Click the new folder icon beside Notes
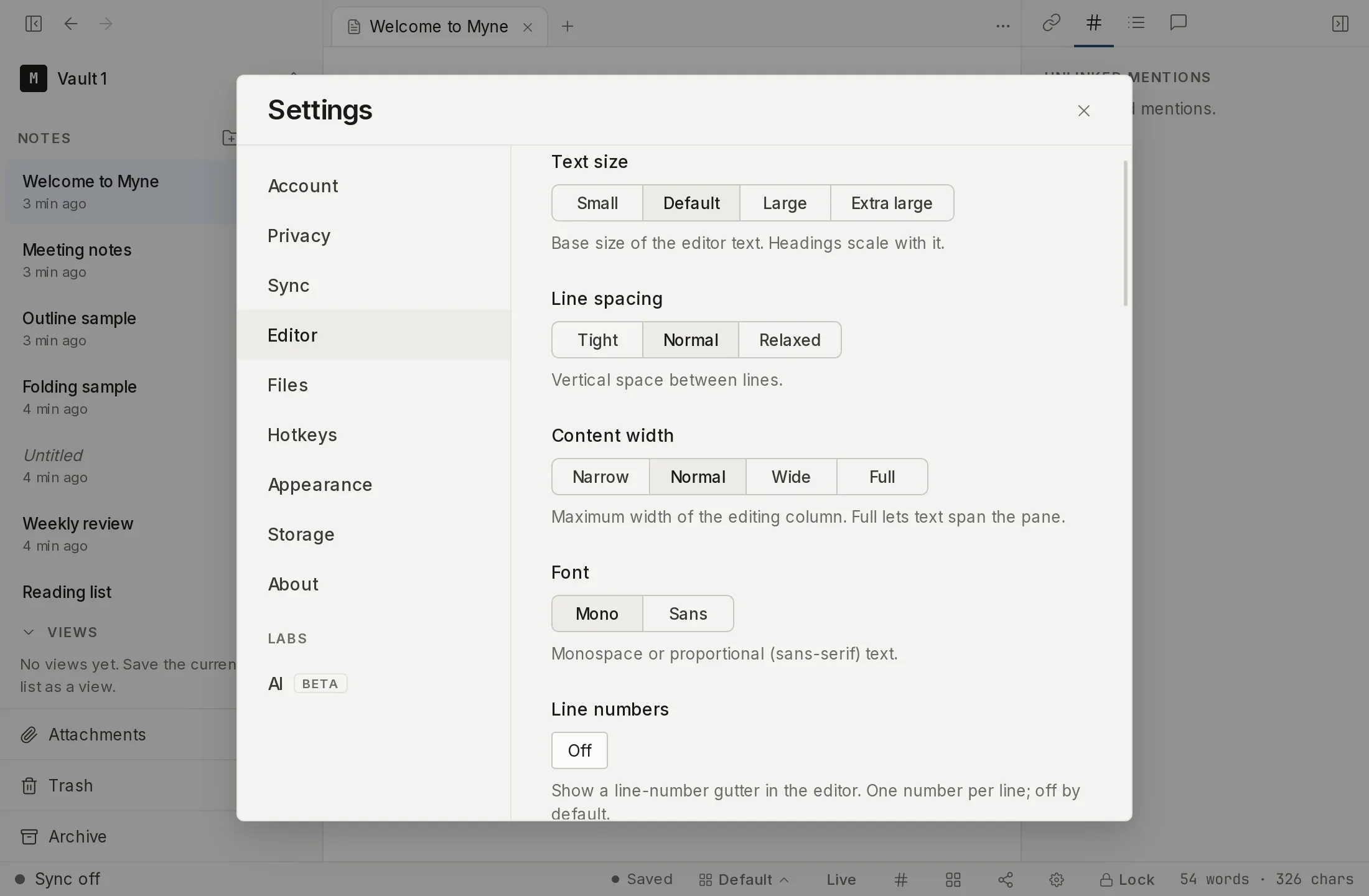 click(229, 138)
